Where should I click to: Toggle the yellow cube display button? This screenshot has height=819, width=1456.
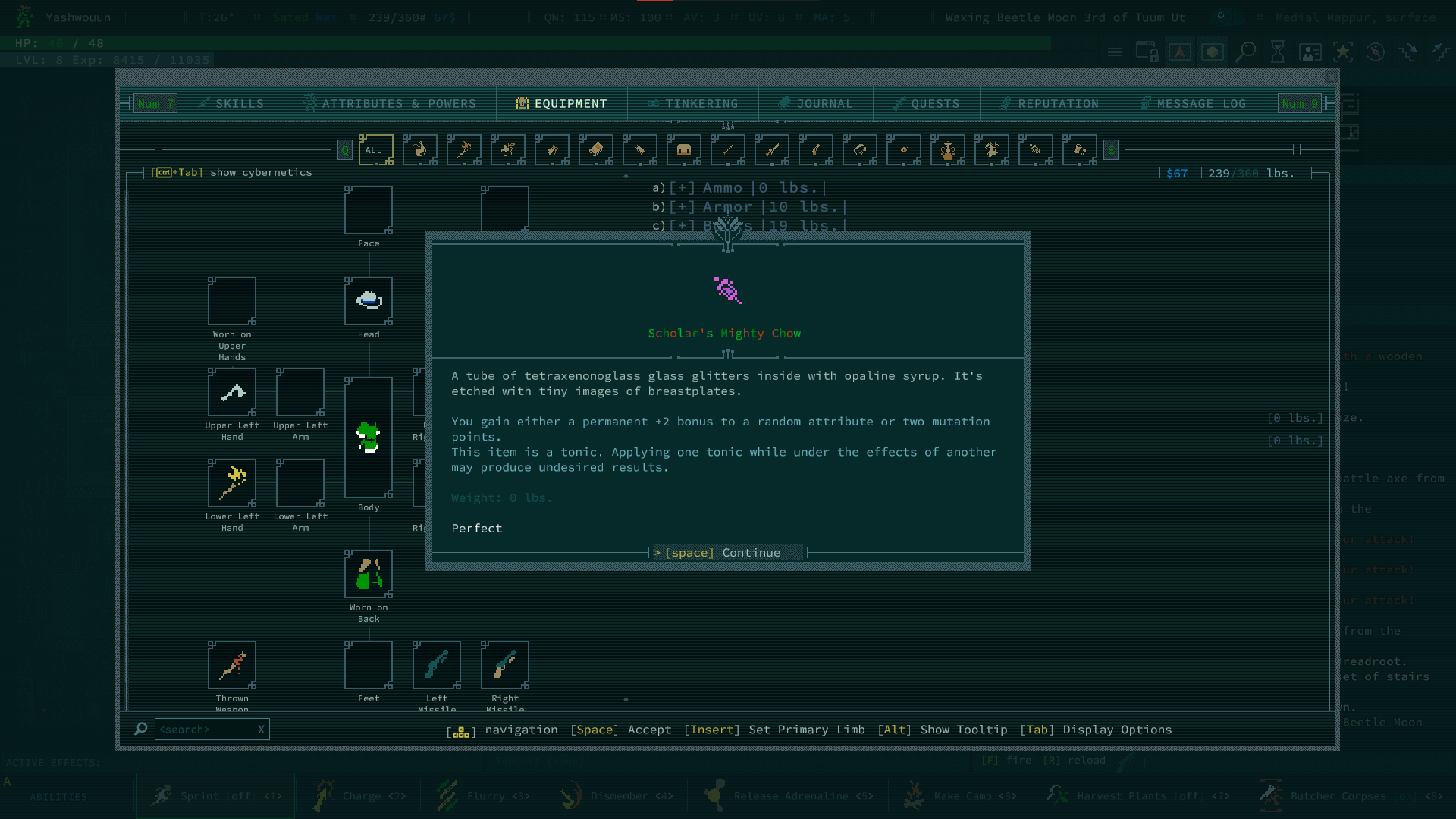pos(1213,52)
